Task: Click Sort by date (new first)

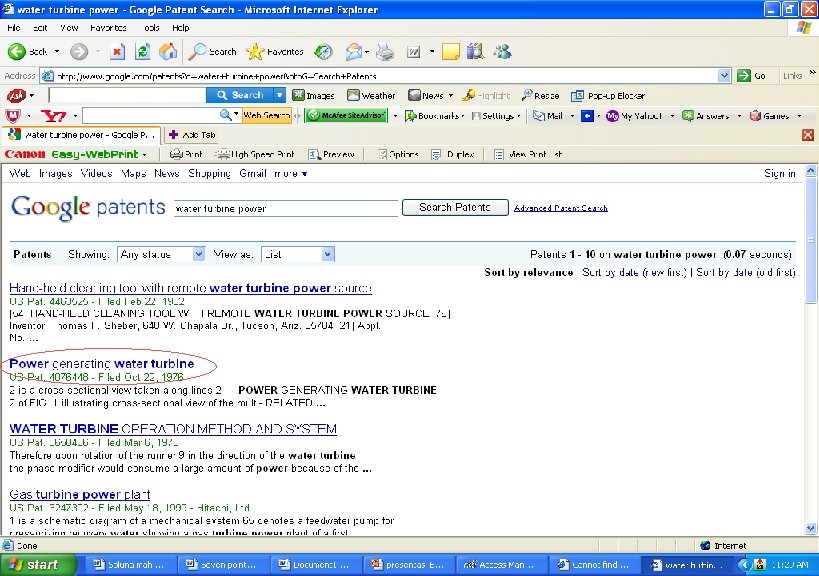Action: tap(635, 272)
